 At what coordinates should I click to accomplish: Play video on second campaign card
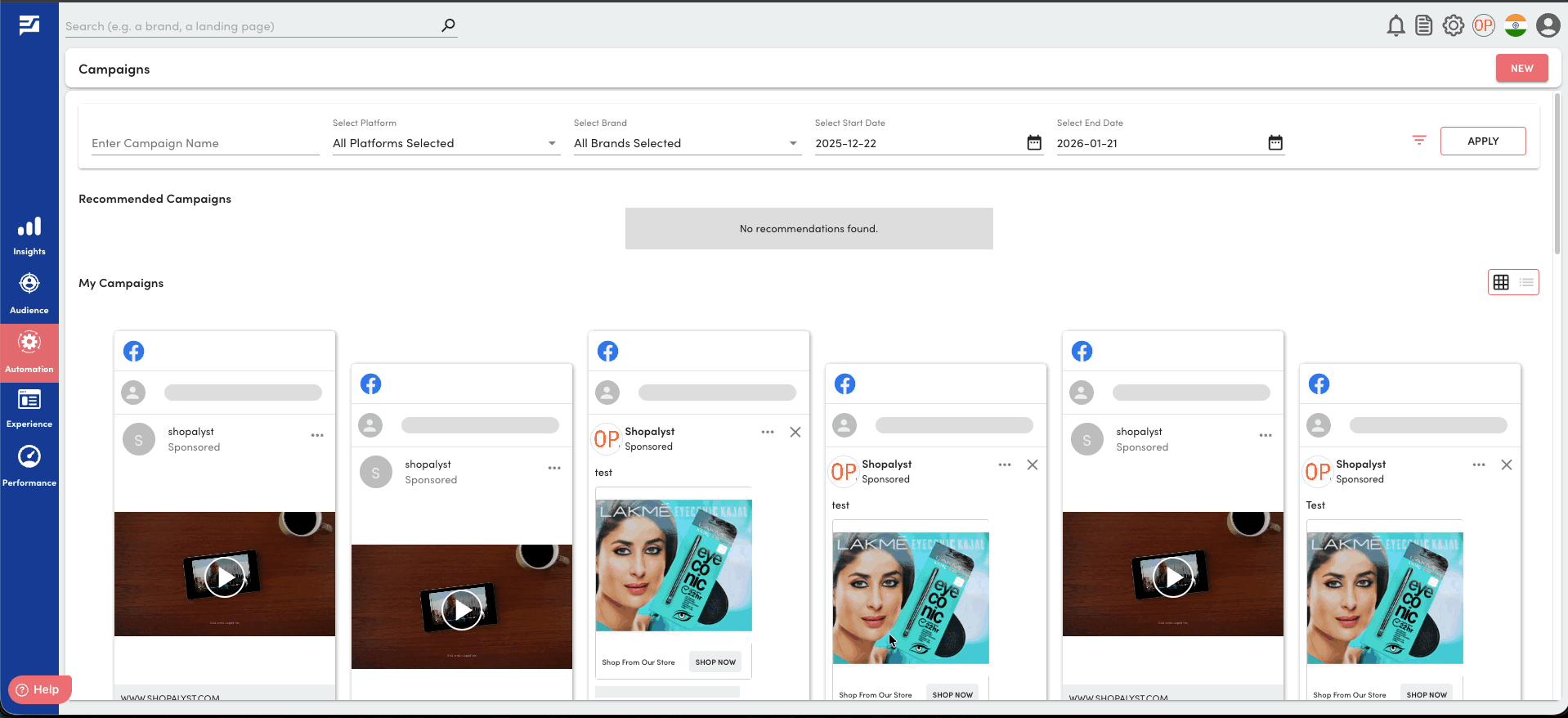(462, 609)
